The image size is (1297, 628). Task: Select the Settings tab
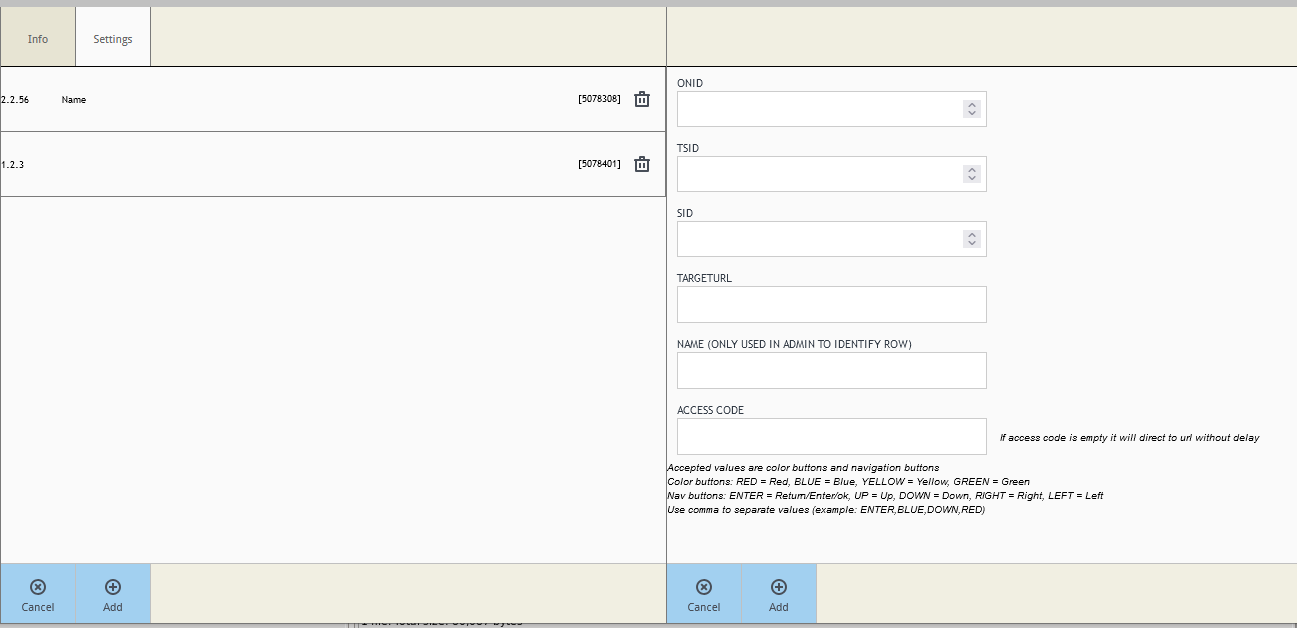113,39
